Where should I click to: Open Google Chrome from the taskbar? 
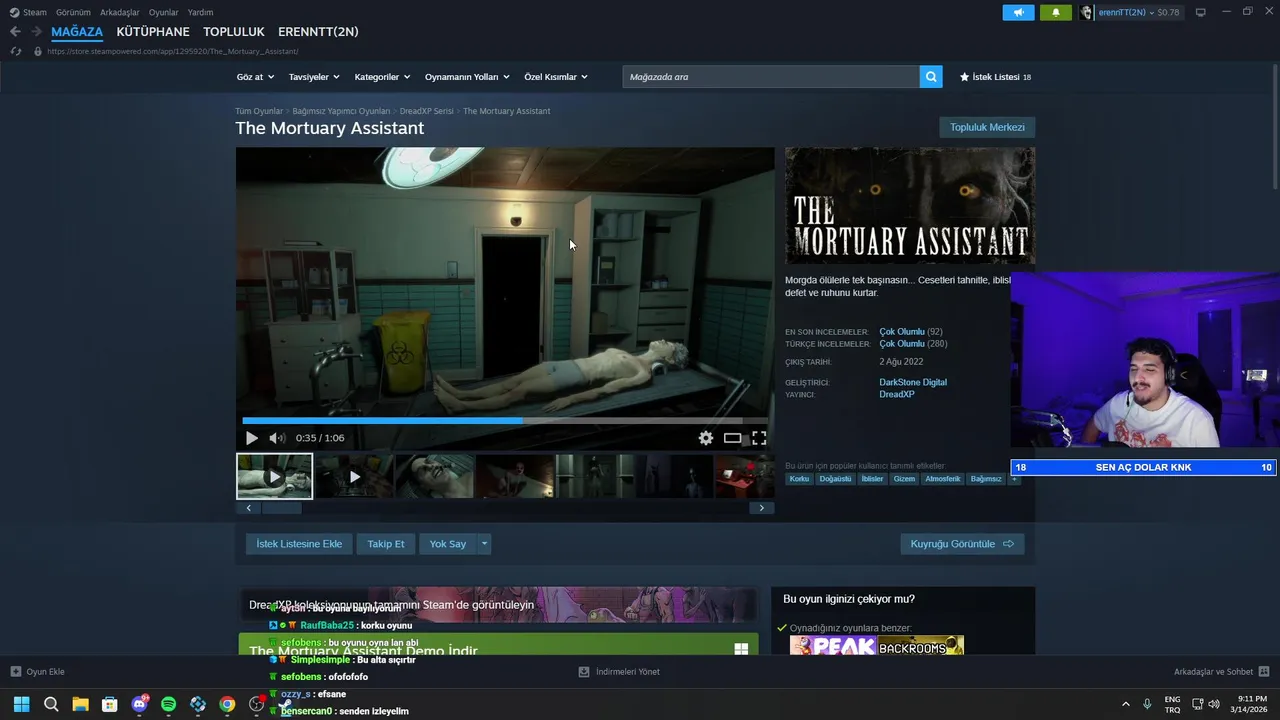(x=227, y=704)
